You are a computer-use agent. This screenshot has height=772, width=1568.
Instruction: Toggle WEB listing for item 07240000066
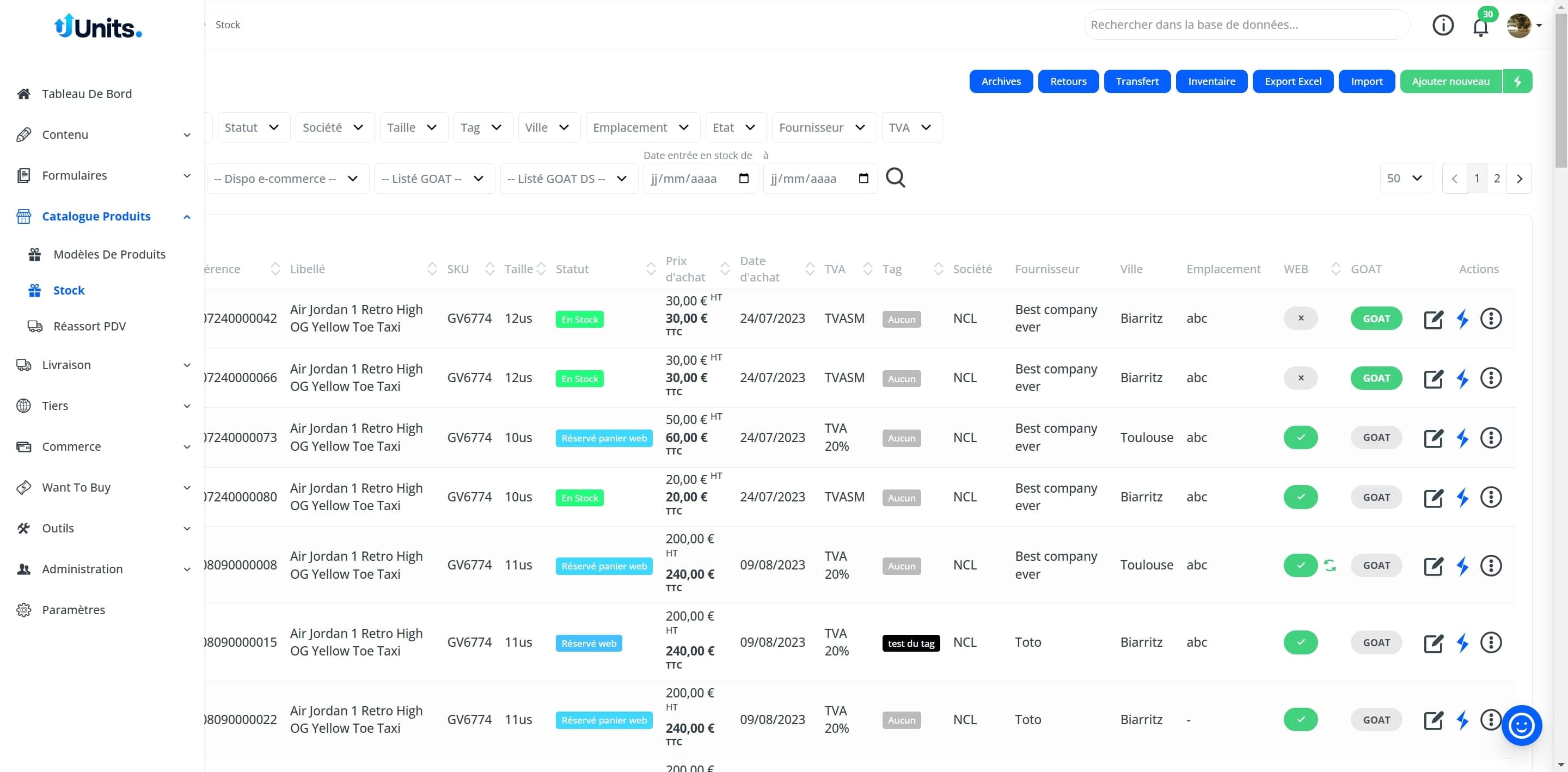[1301, 378]
